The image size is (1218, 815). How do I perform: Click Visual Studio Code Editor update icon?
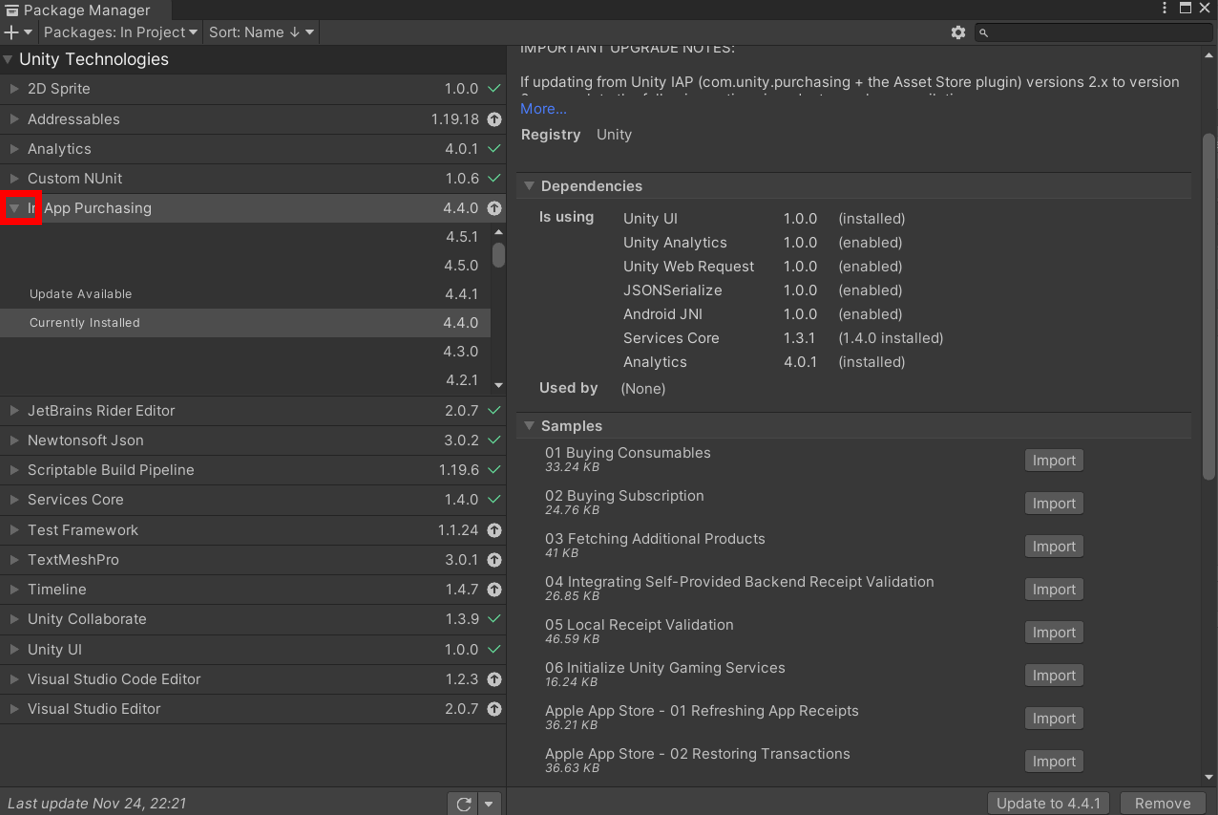pyautogui.click(x=494, y=679)
